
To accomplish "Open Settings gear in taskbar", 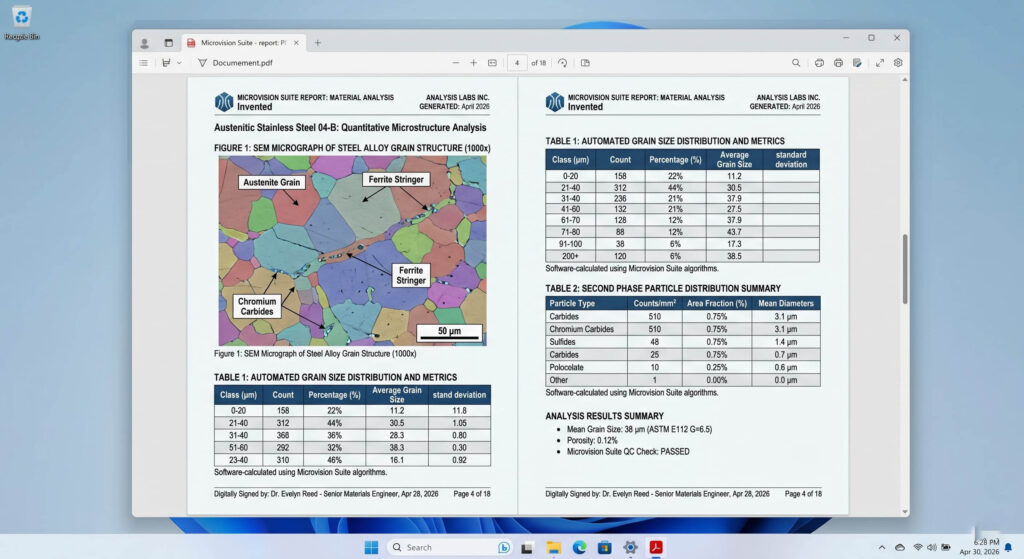I will (x=630, y=547).
